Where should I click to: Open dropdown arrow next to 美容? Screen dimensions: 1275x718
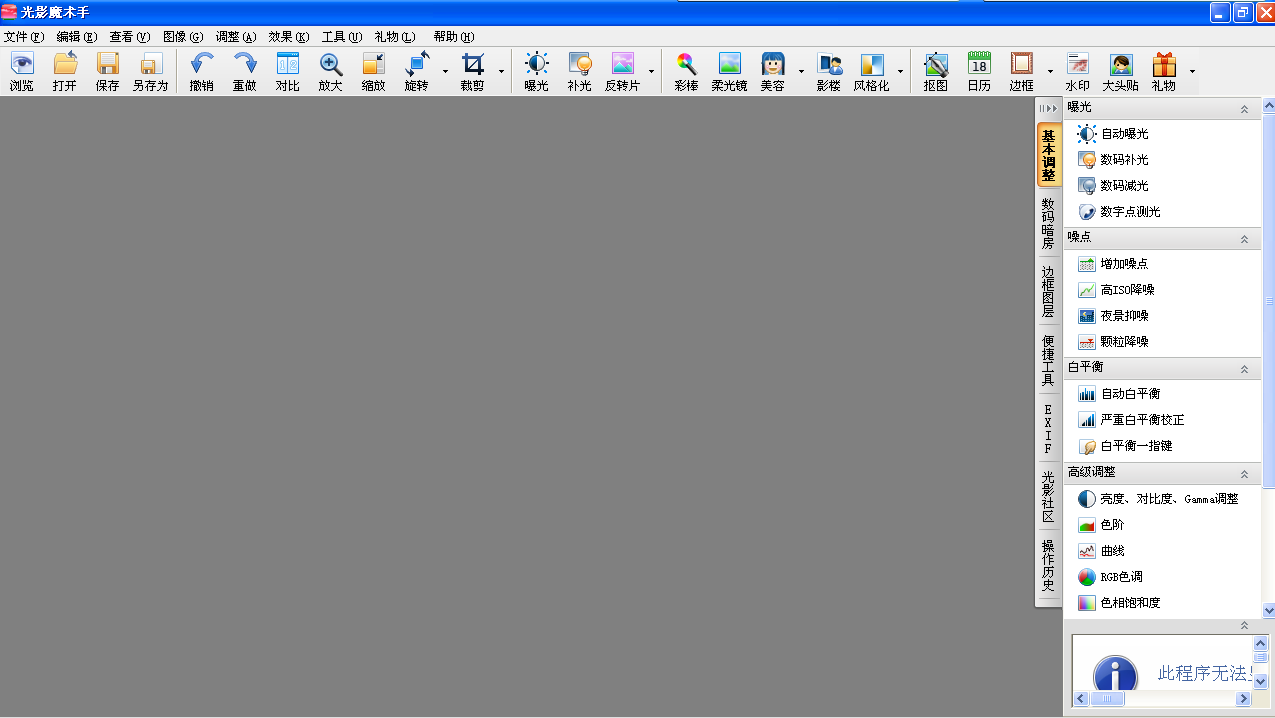801,72
